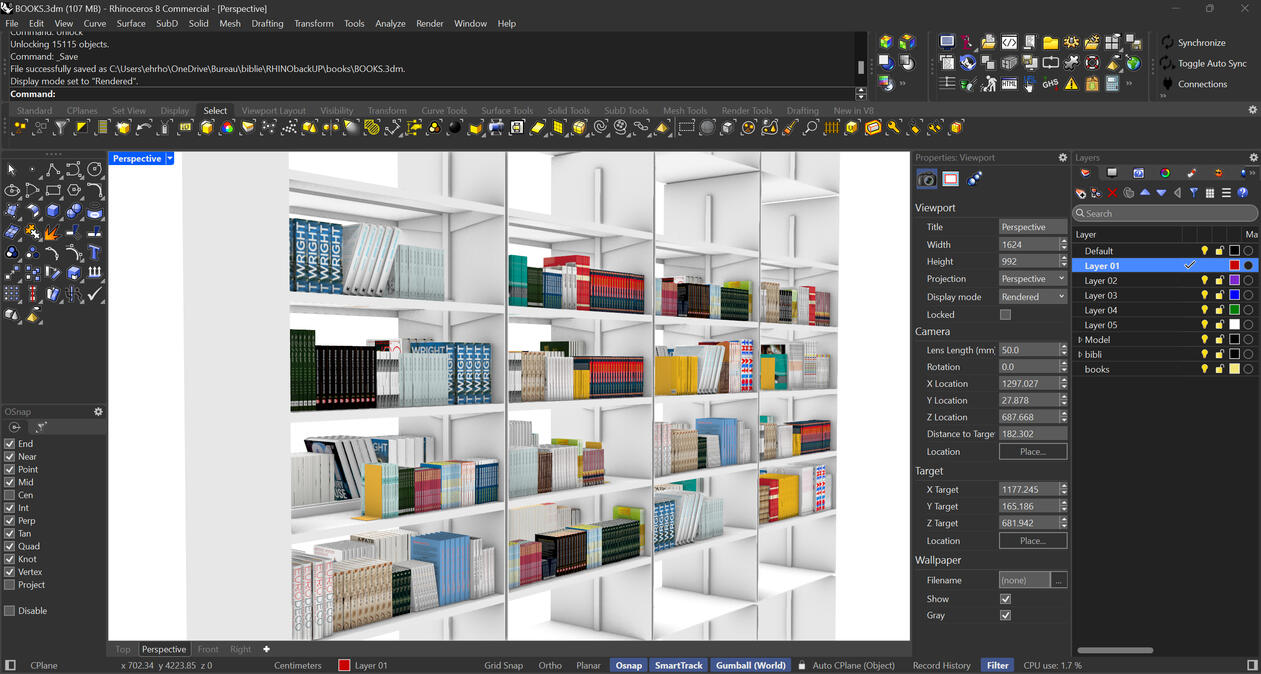Image resolution: width=1261 pixels, height=674 pixels.
Task: Click the green color swatch of Layer 04
Action: [1235, 310]
